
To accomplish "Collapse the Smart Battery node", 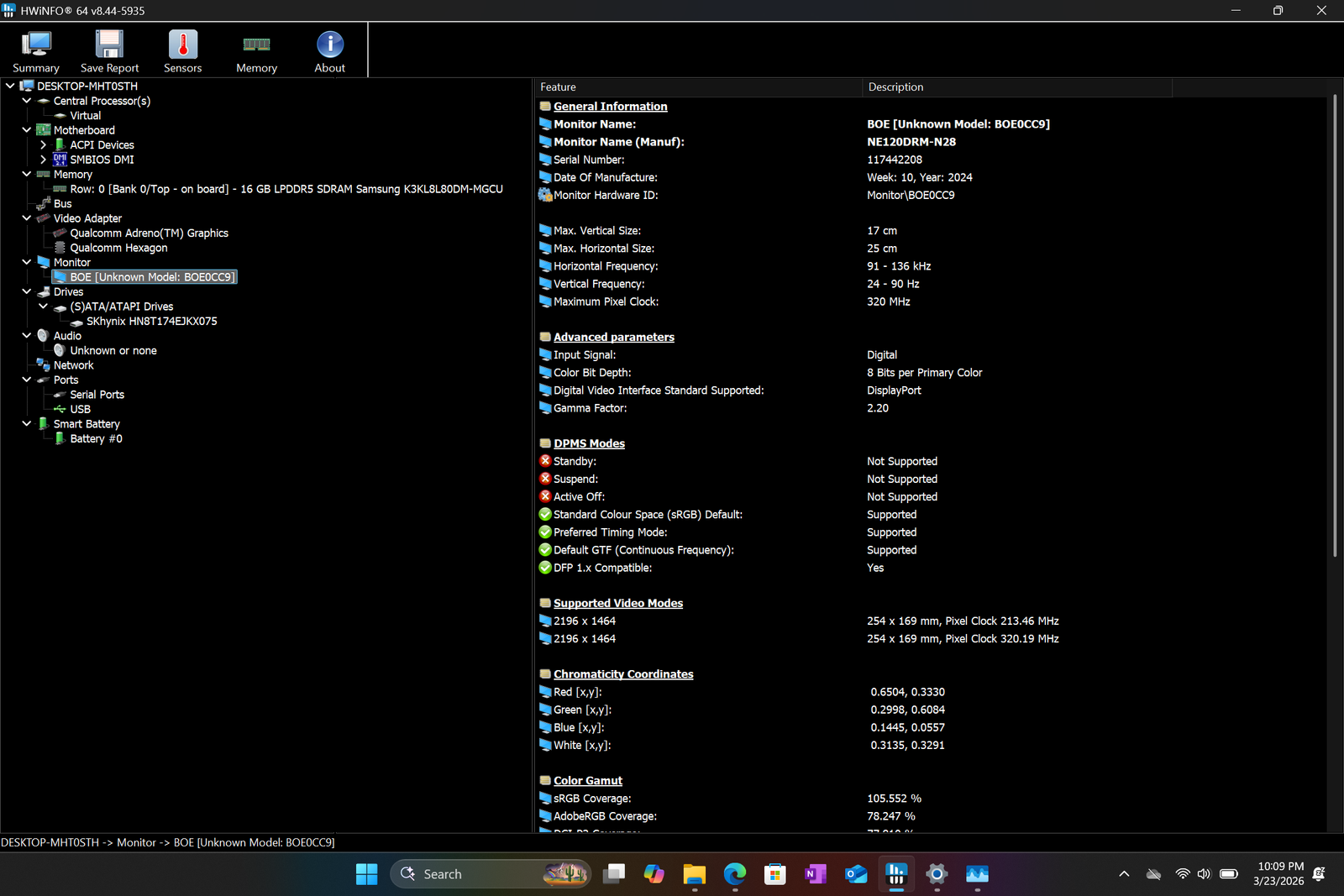I will click(x=27, y=424).
